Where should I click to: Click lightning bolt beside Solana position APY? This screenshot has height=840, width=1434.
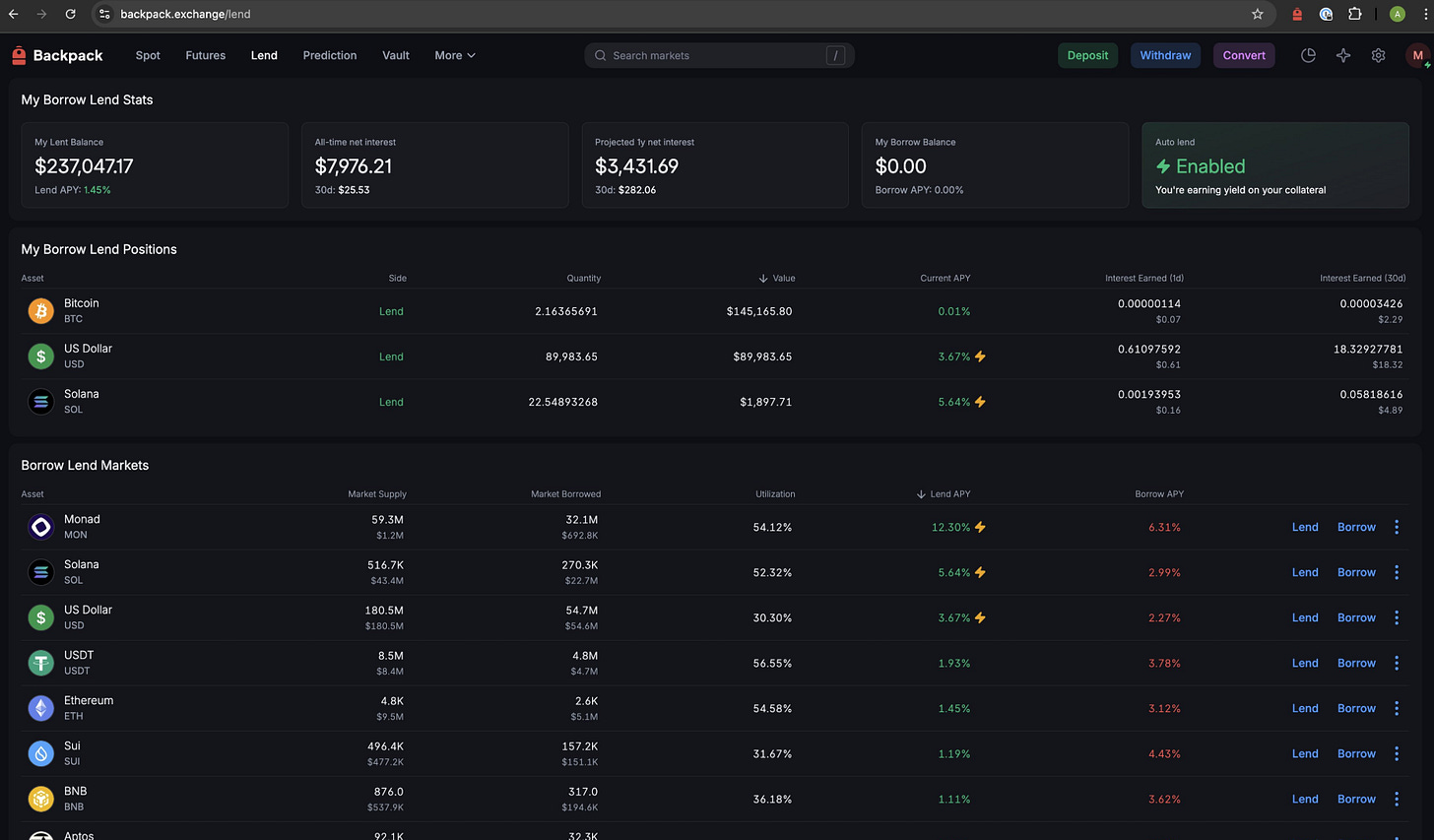[980, 402]
